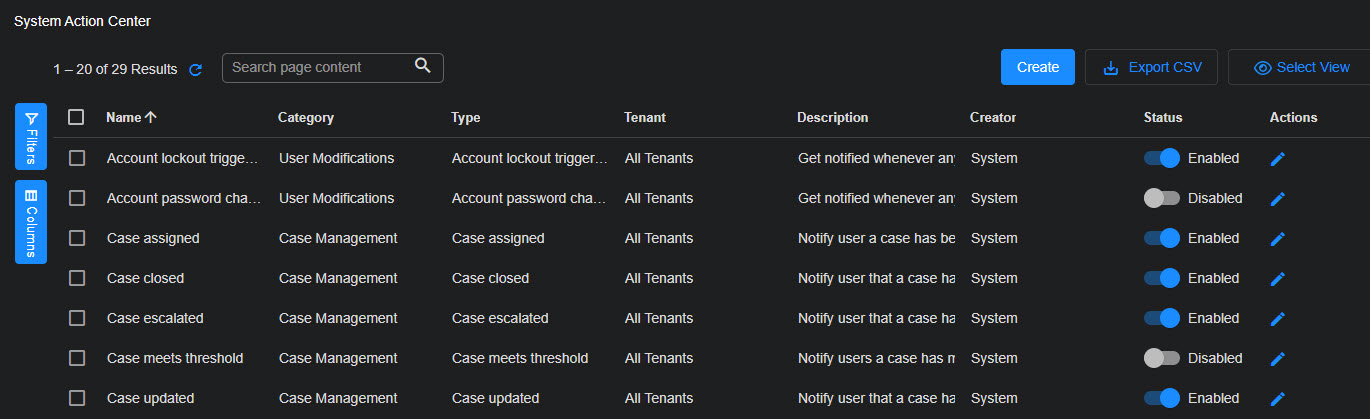
Task: Edit the Account lockout triggered action
Action: click(x=1277, y=158)
